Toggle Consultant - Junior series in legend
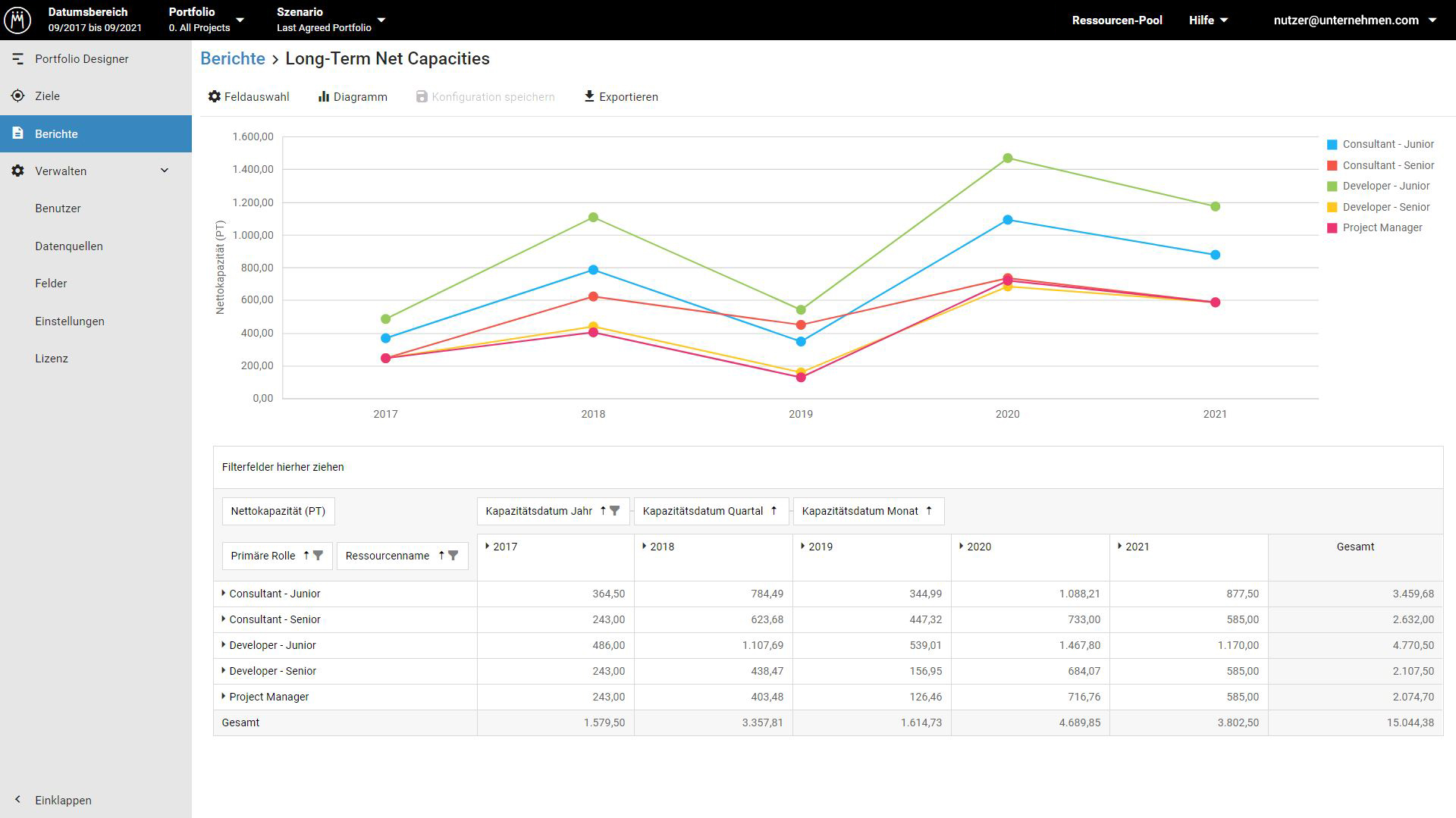Image resolution: width=1456 pixels, height=818 pixels. coord(1379,144)
